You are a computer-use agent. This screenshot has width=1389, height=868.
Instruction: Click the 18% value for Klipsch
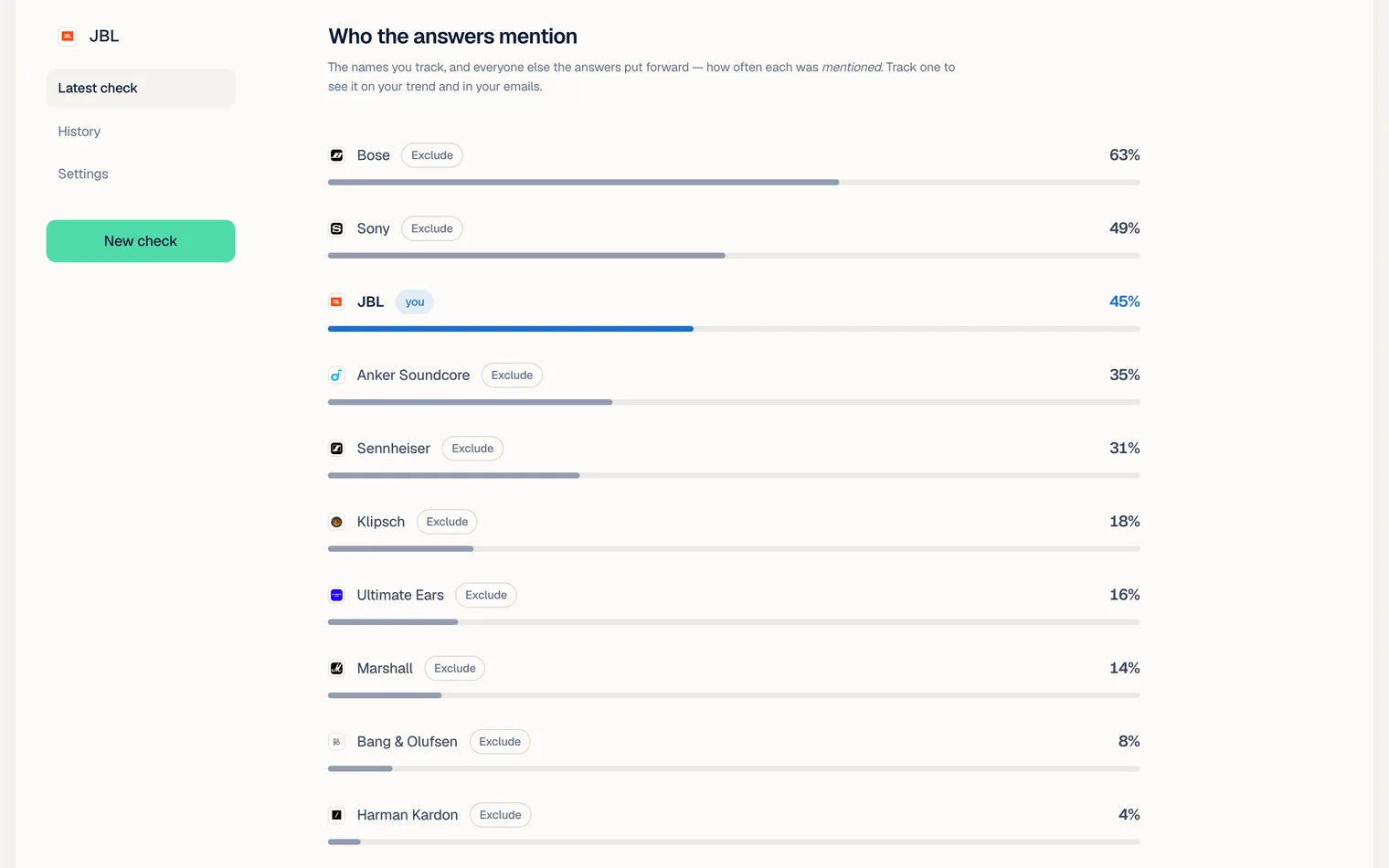1125,522
